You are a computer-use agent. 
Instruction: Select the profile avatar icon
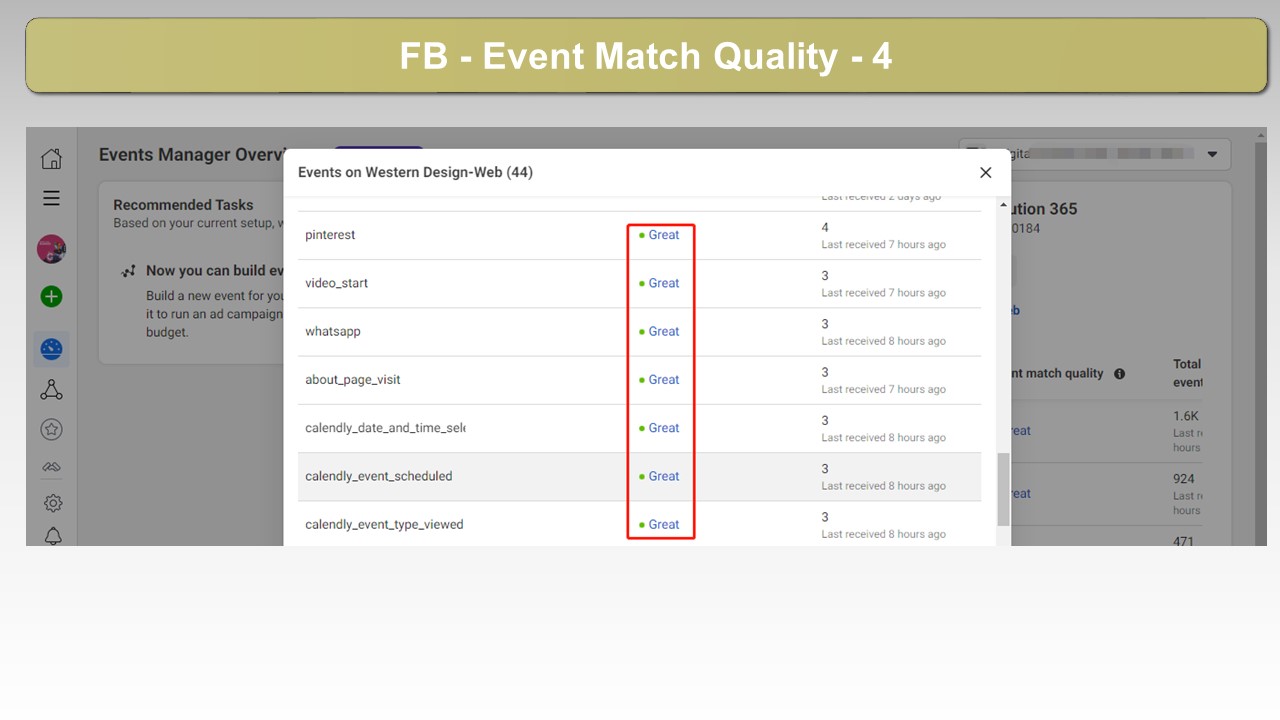[x=51, y=249]
